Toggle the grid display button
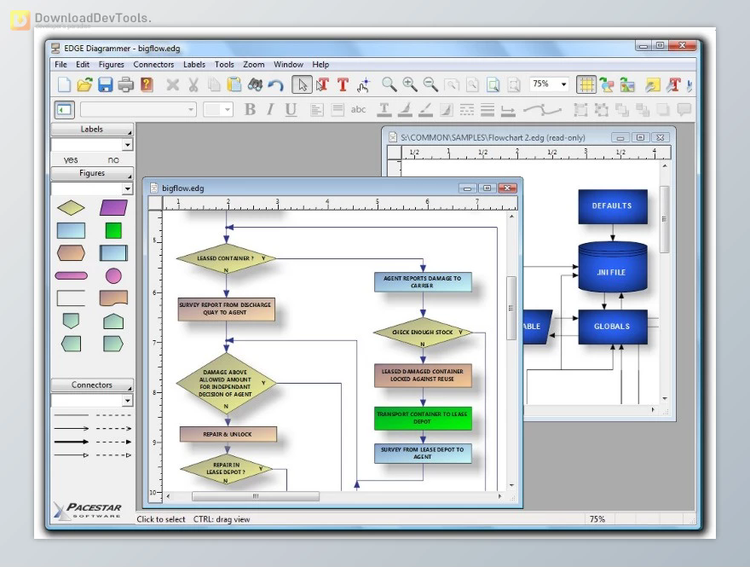Screen dimensions: 750x567 pos(586,85)
